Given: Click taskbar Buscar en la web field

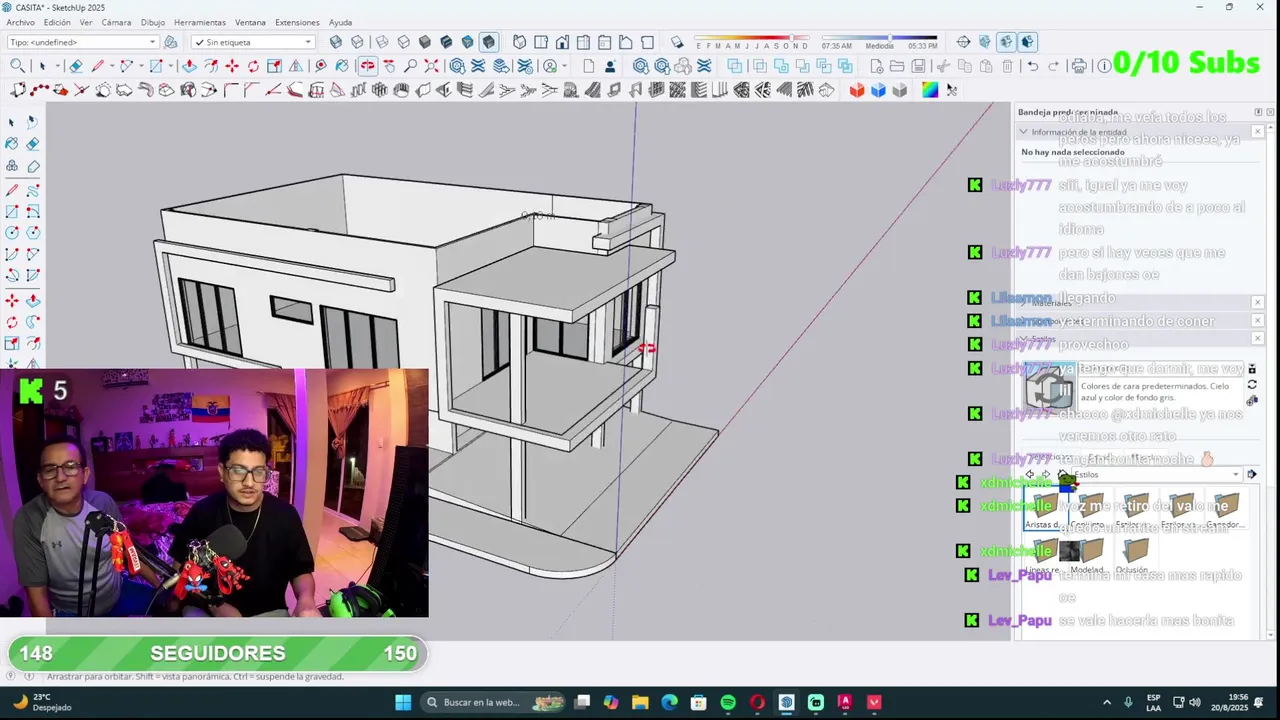Looking at the screenshot, I should pos(492,702).
